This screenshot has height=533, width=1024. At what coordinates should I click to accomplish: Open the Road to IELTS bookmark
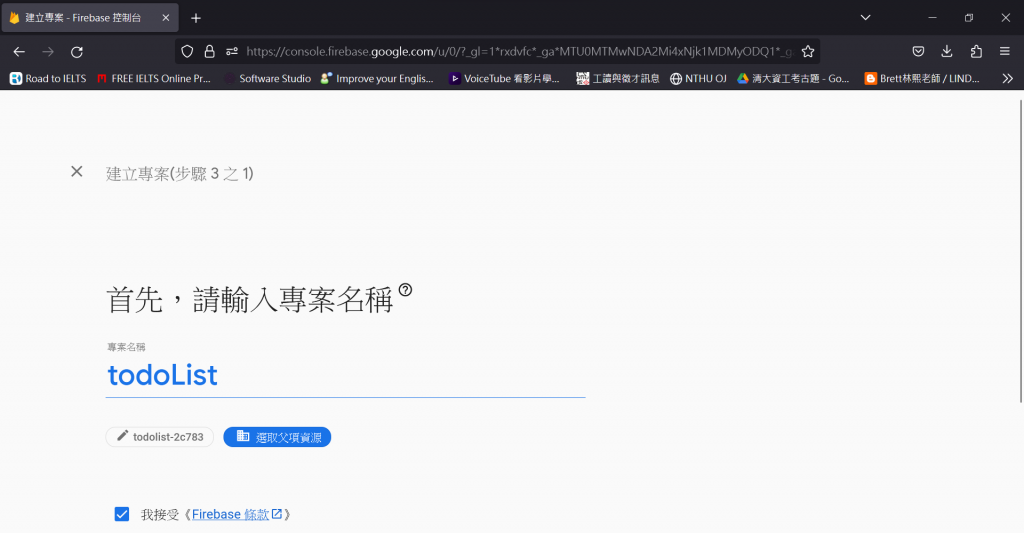tap(48, 78)
